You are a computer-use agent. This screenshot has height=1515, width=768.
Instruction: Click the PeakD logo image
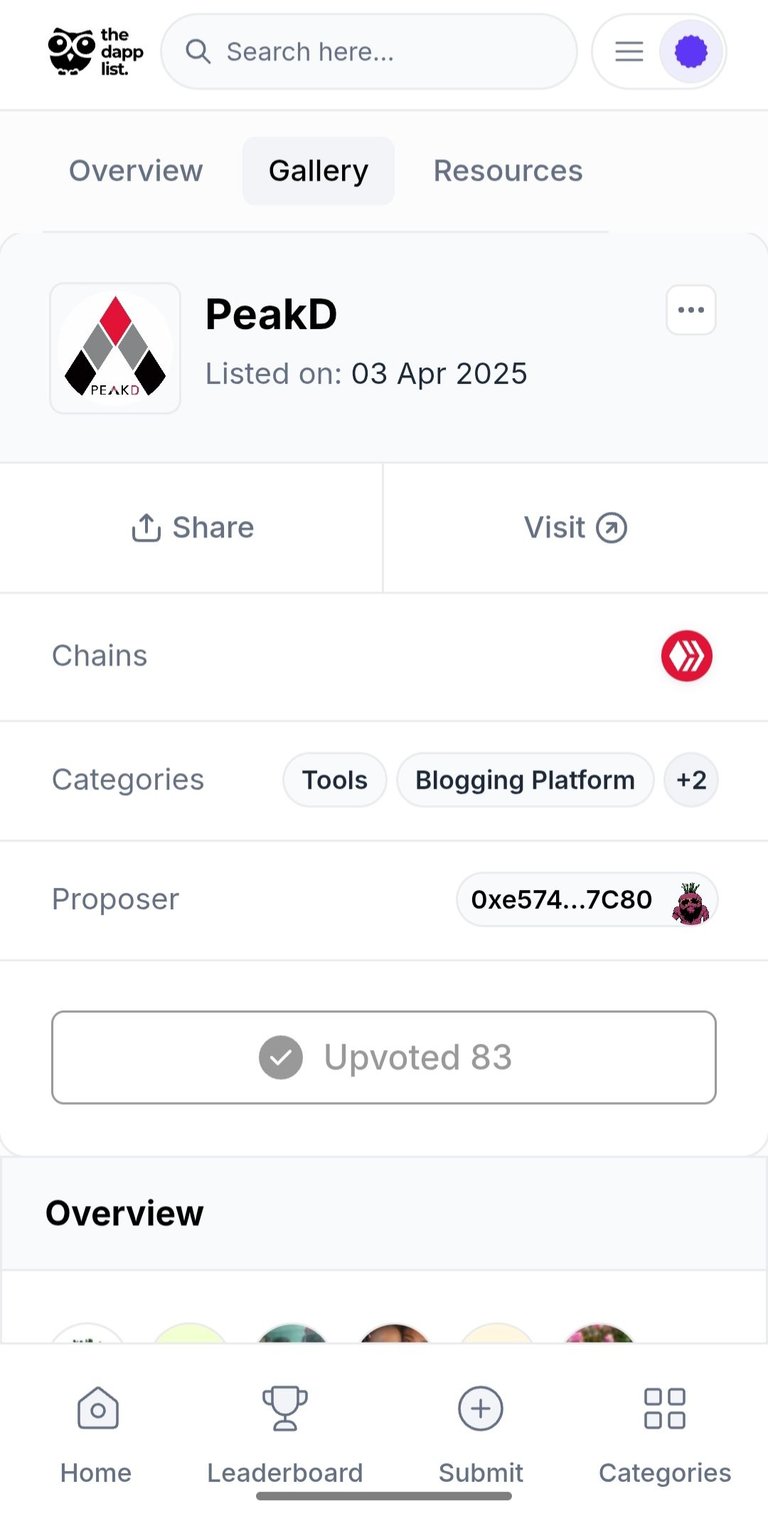(115, 348)
